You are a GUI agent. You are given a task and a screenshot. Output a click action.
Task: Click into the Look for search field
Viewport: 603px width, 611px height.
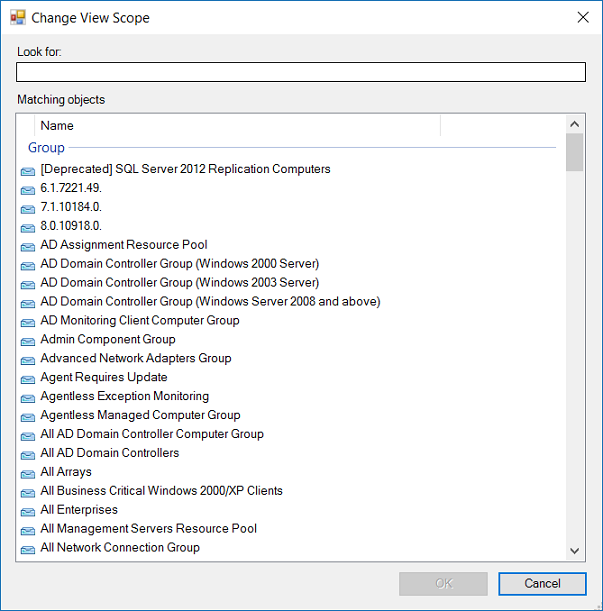coord(301,72)
